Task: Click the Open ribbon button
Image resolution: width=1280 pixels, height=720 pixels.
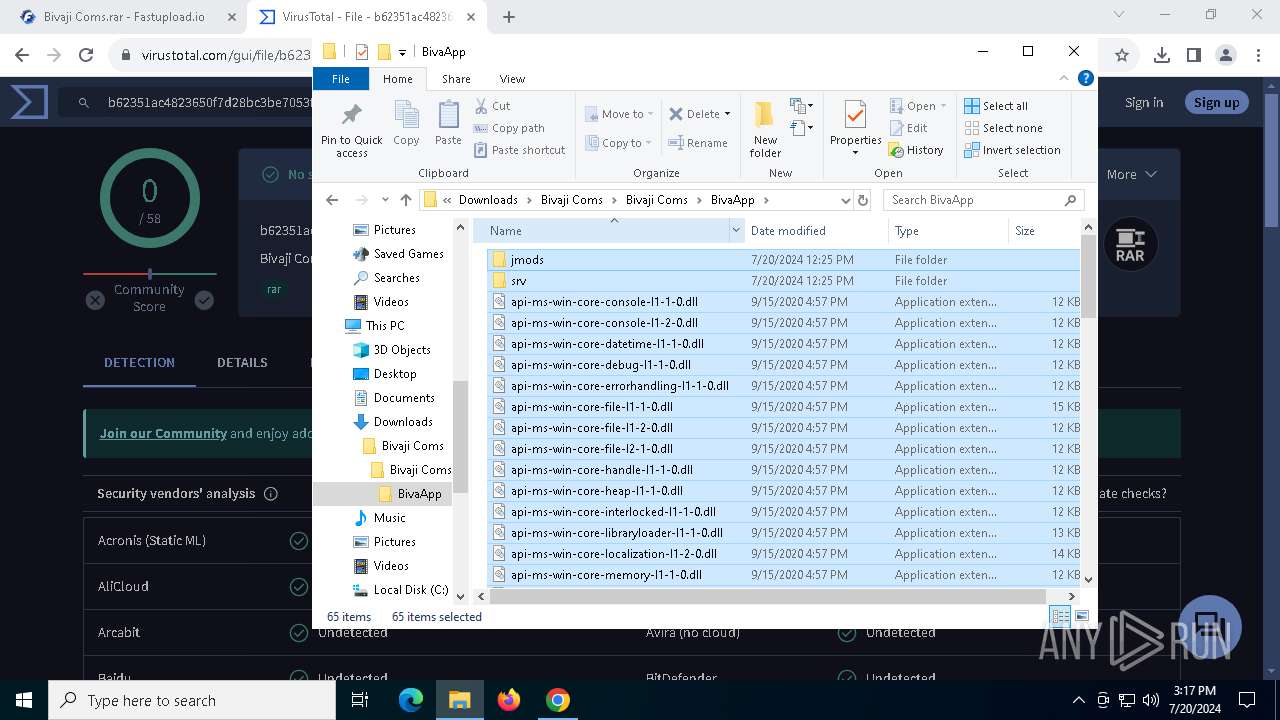Action: point(918,106)
